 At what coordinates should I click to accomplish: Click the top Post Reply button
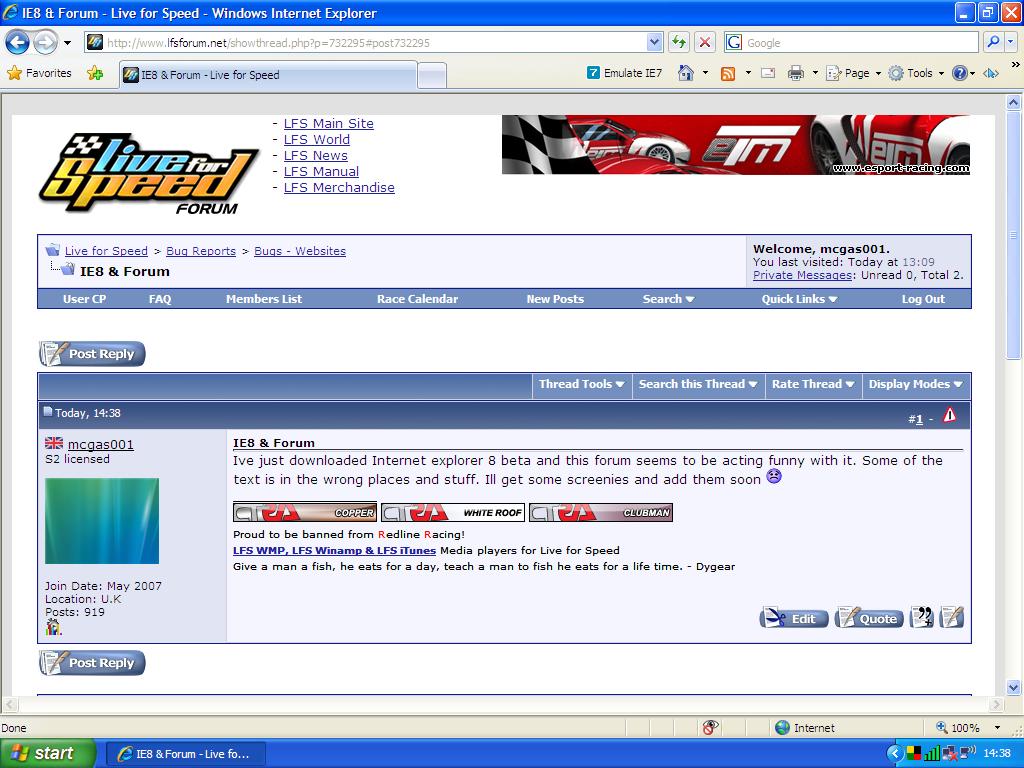click(92, 353)
